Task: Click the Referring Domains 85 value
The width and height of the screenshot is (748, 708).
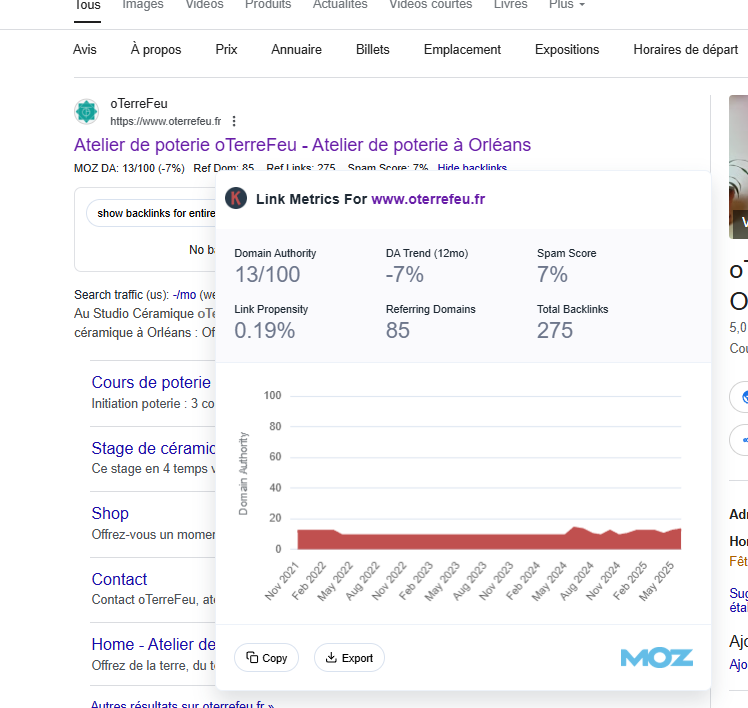Action: pyautogui.click(x=398, y=331)
